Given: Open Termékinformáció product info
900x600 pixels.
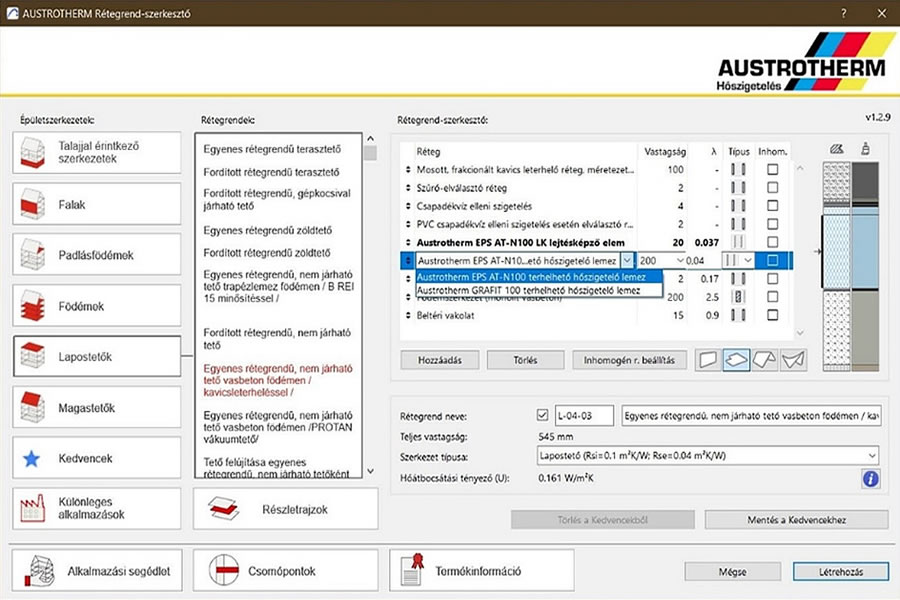Looking at the screenshot, I should [482, 570].
